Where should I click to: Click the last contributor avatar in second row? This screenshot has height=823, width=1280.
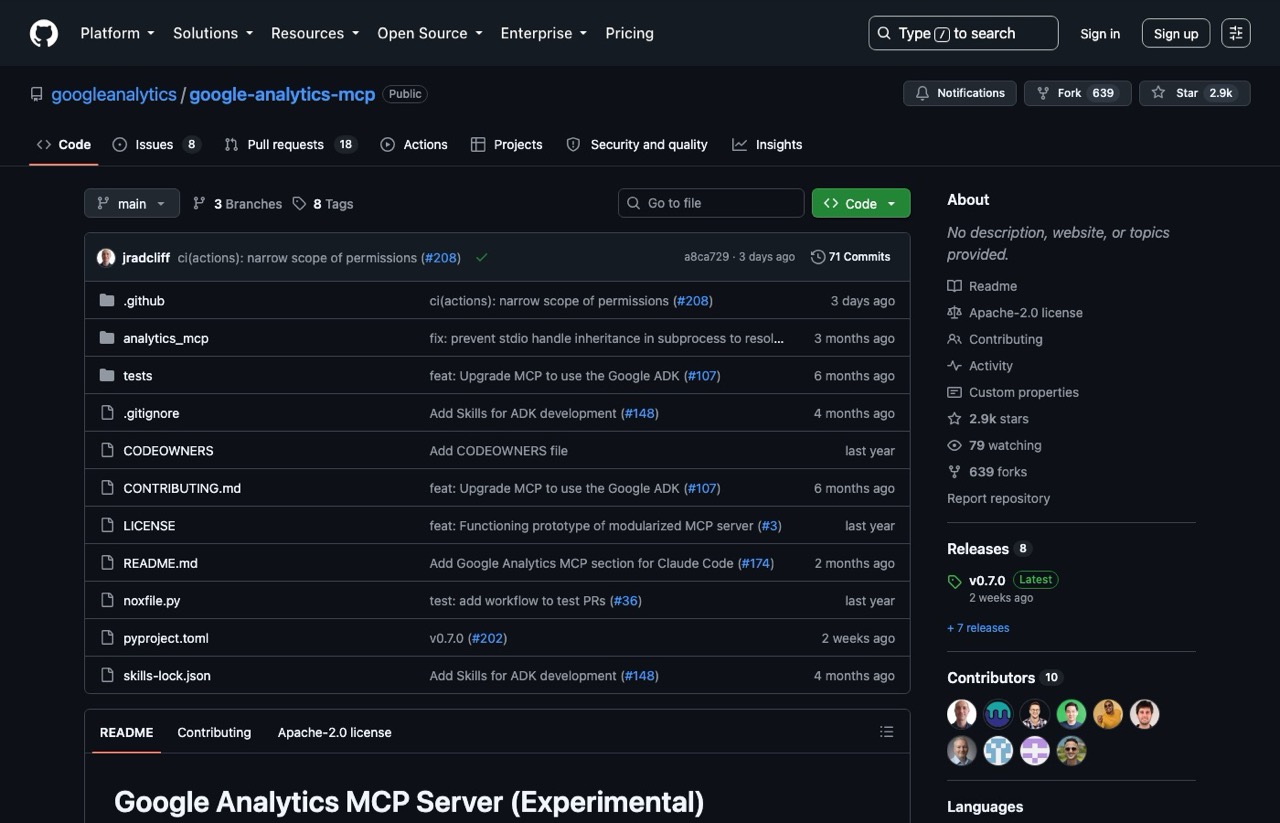[1071, 750]
